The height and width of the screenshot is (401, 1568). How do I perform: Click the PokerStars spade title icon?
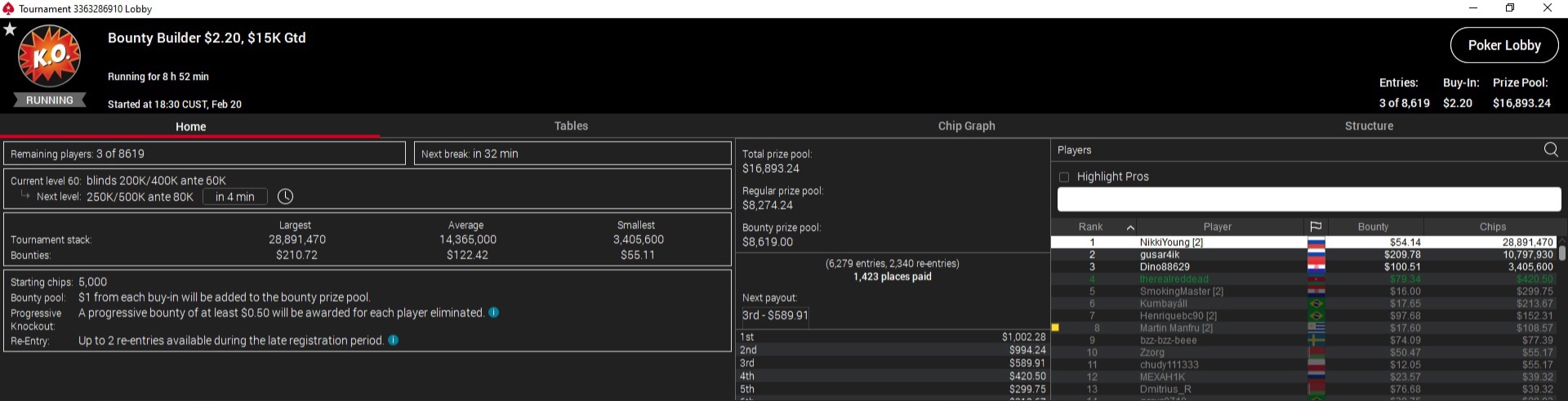pos(8,8)
